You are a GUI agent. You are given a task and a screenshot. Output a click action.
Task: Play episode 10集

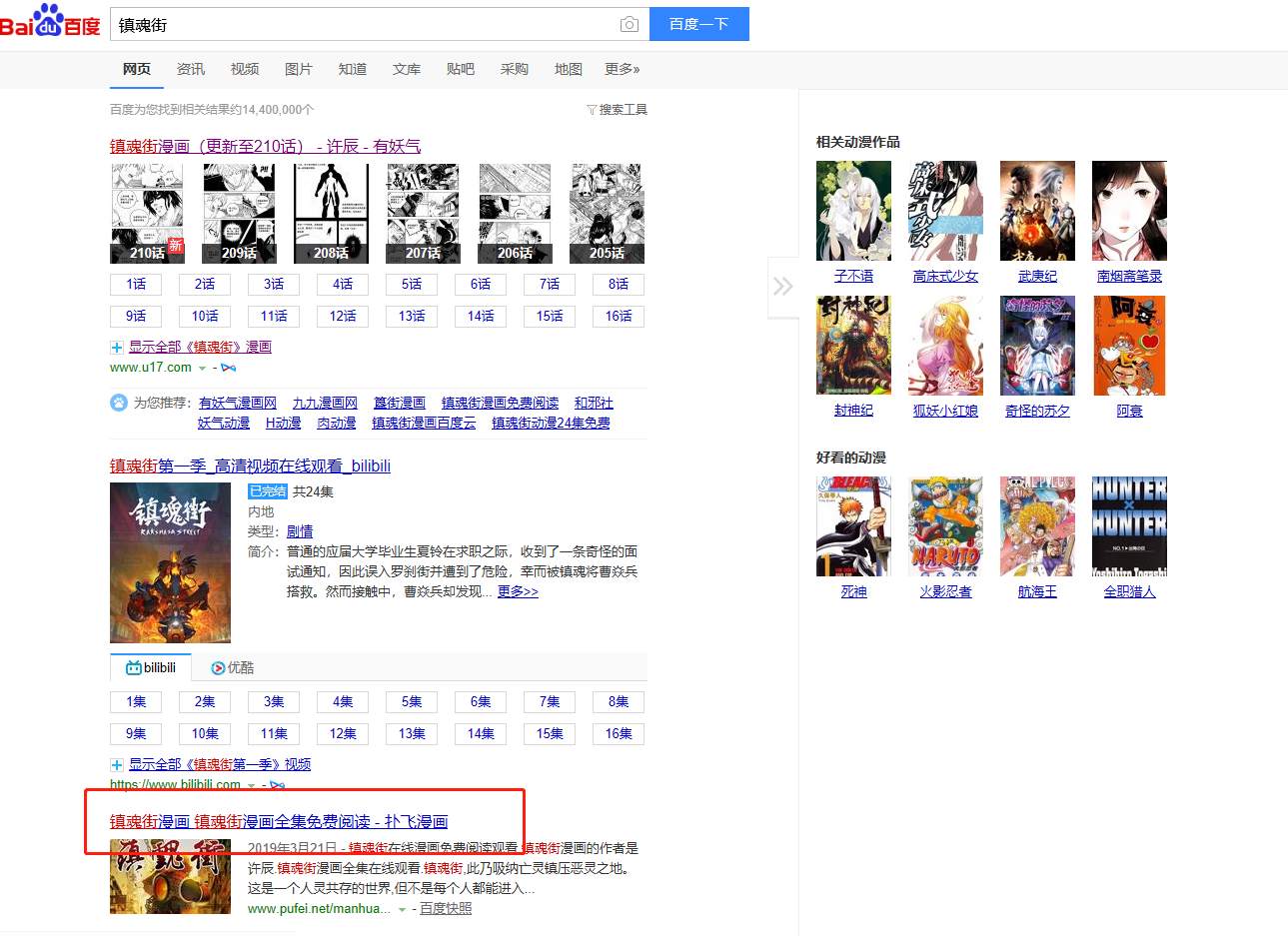(x=205, y=734)
